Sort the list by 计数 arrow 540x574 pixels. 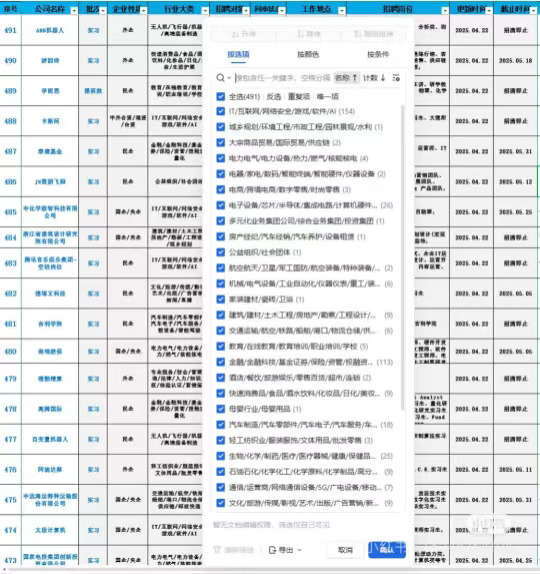[x=383, y=78]
